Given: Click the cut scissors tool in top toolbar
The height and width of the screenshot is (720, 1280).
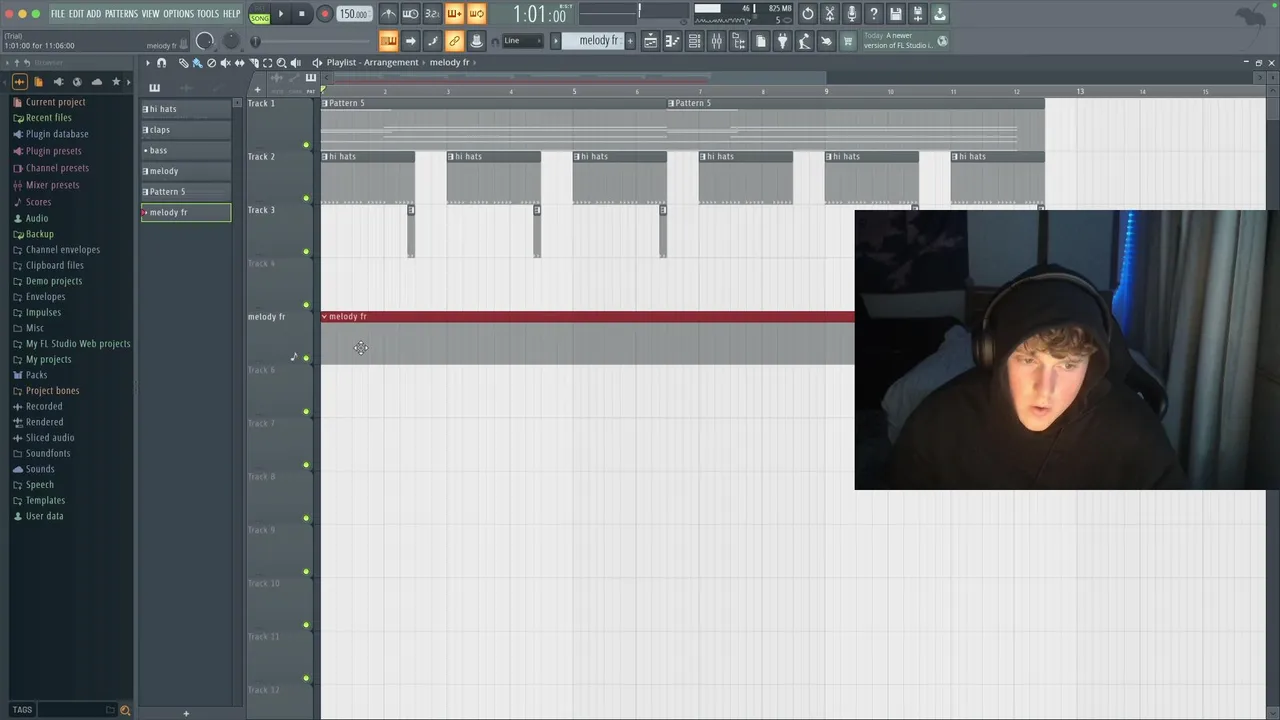Looking at the screenshot, I should tap(830, 14).
